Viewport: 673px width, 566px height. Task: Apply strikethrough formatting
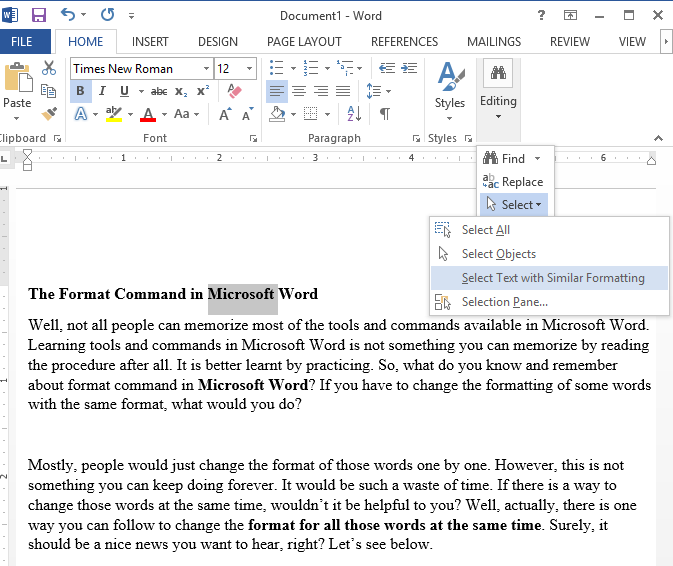[x=159, y=91]
